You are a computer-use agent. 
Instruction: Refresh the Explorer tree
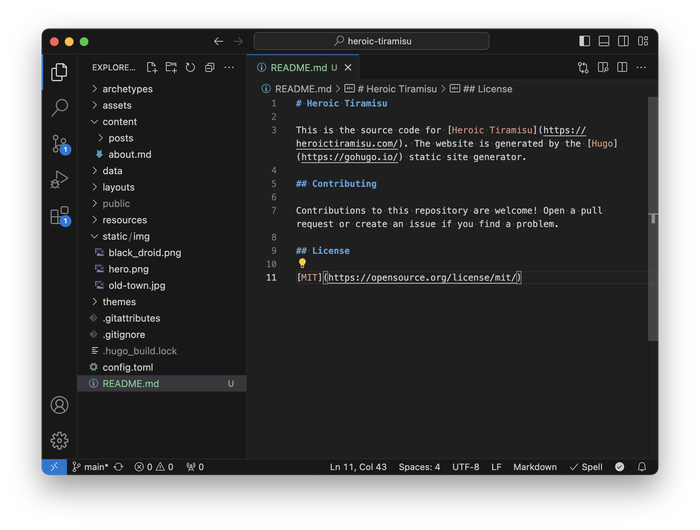pos(190,67)
